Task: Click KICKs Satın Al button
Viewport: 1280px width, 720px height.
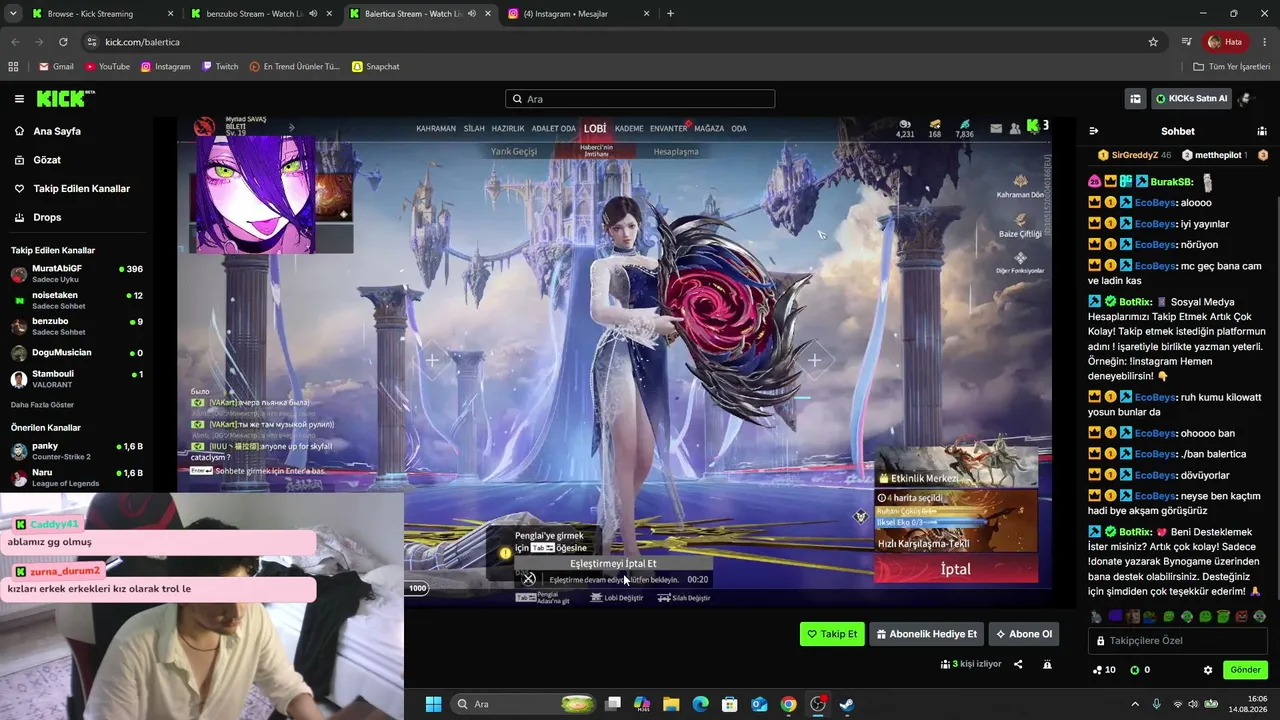Action: coord(1190,99)
